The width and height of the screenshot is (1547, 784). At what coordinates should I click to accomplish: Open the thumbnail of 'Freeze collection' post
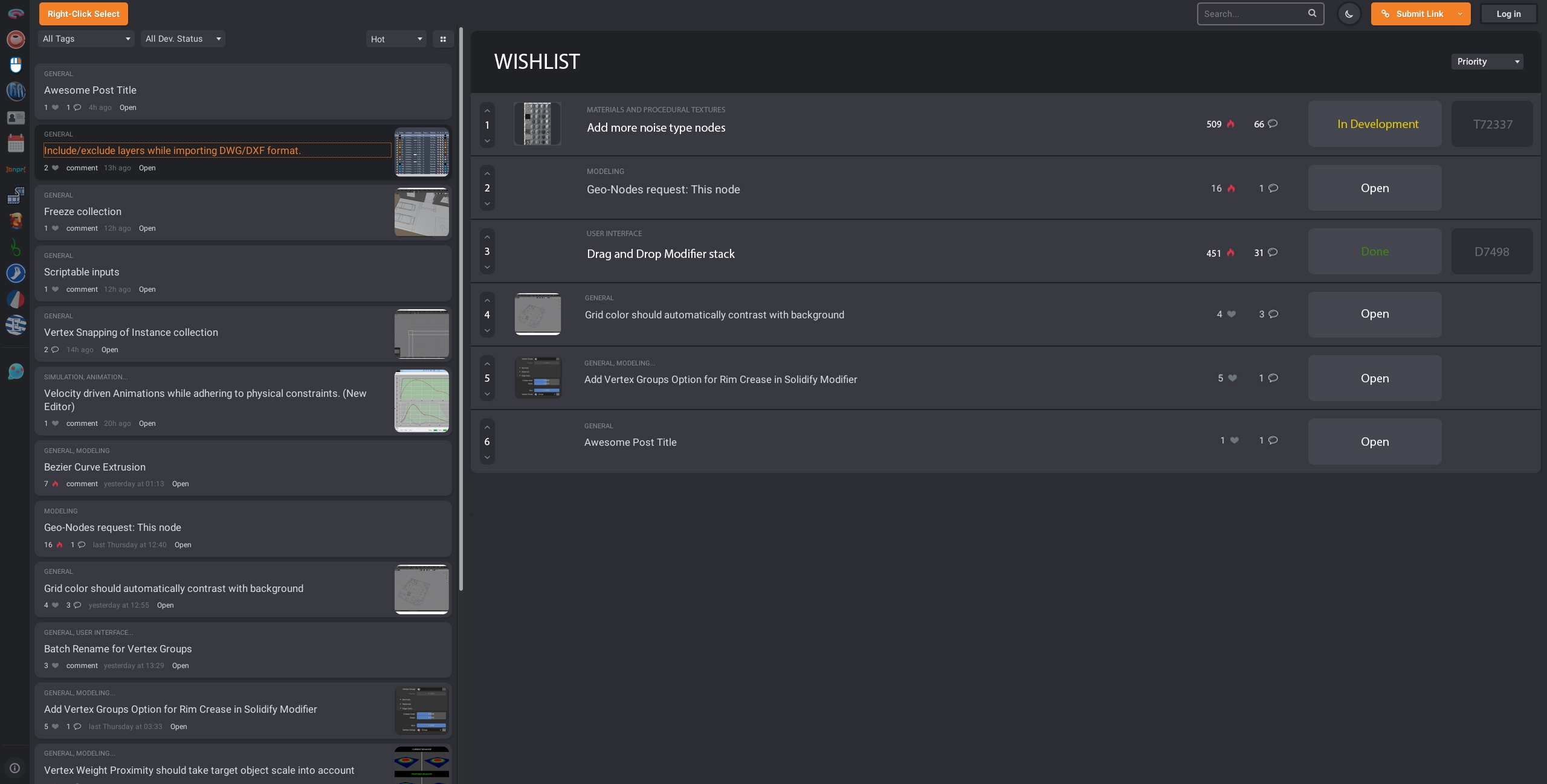pyautogui.click(x=422, y=212)
